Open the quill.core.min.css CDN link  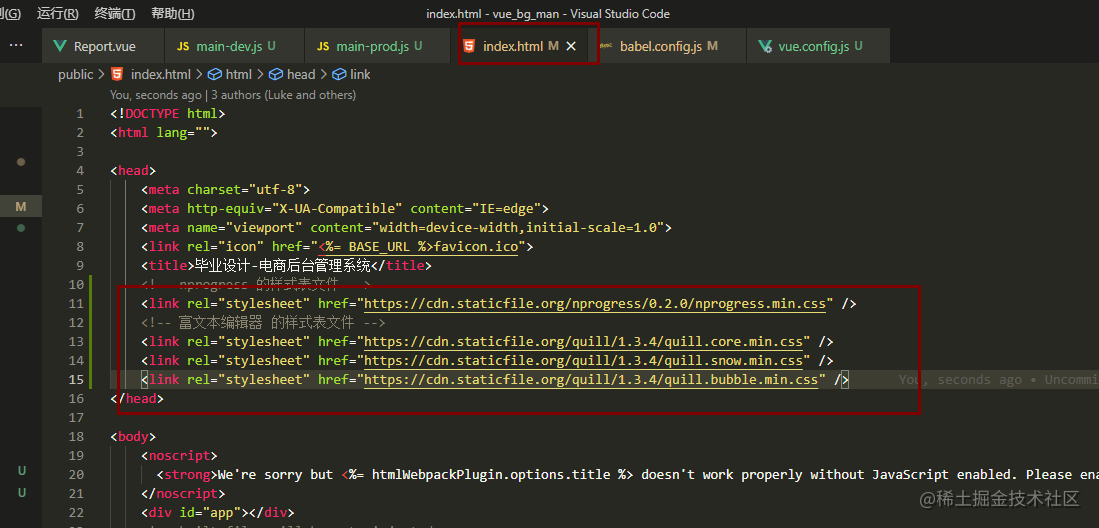(x=583, y=341)
